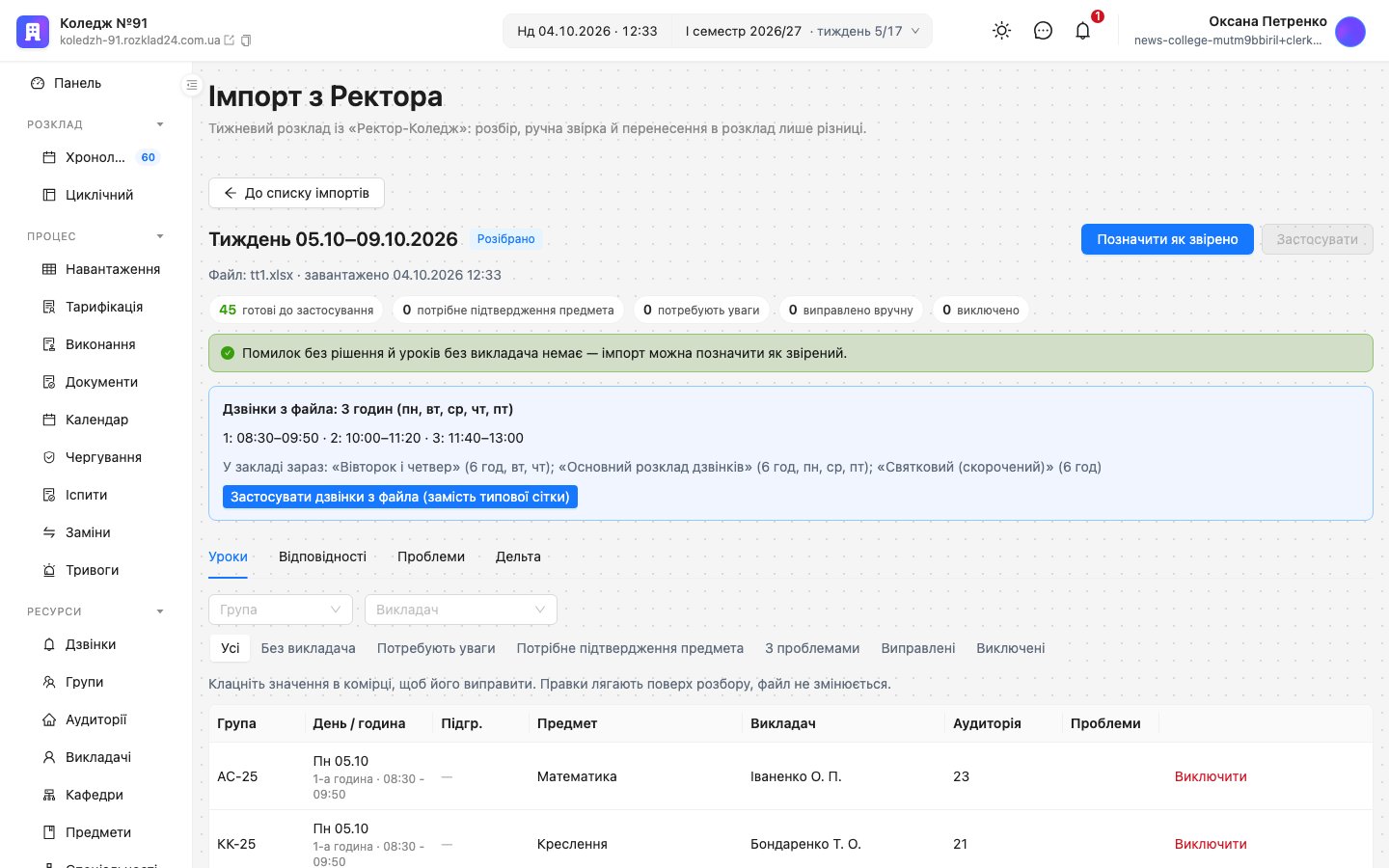Screen dimensions: 1389x868
Task: Collapse the sidebar with the toggle icon
Action: tap(191, 85)
